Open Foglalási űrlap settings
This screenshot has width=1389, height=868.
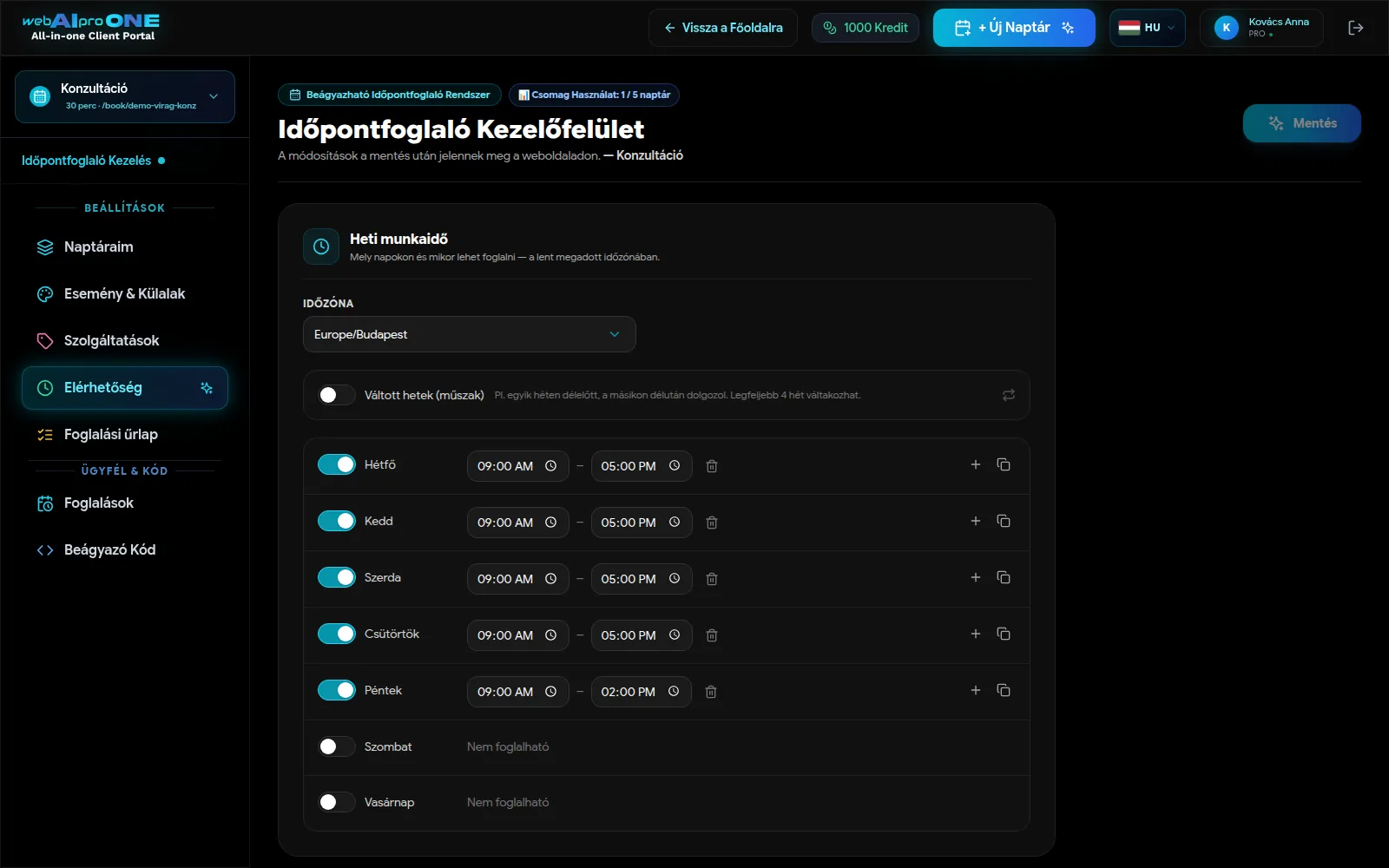click(125, 434)
